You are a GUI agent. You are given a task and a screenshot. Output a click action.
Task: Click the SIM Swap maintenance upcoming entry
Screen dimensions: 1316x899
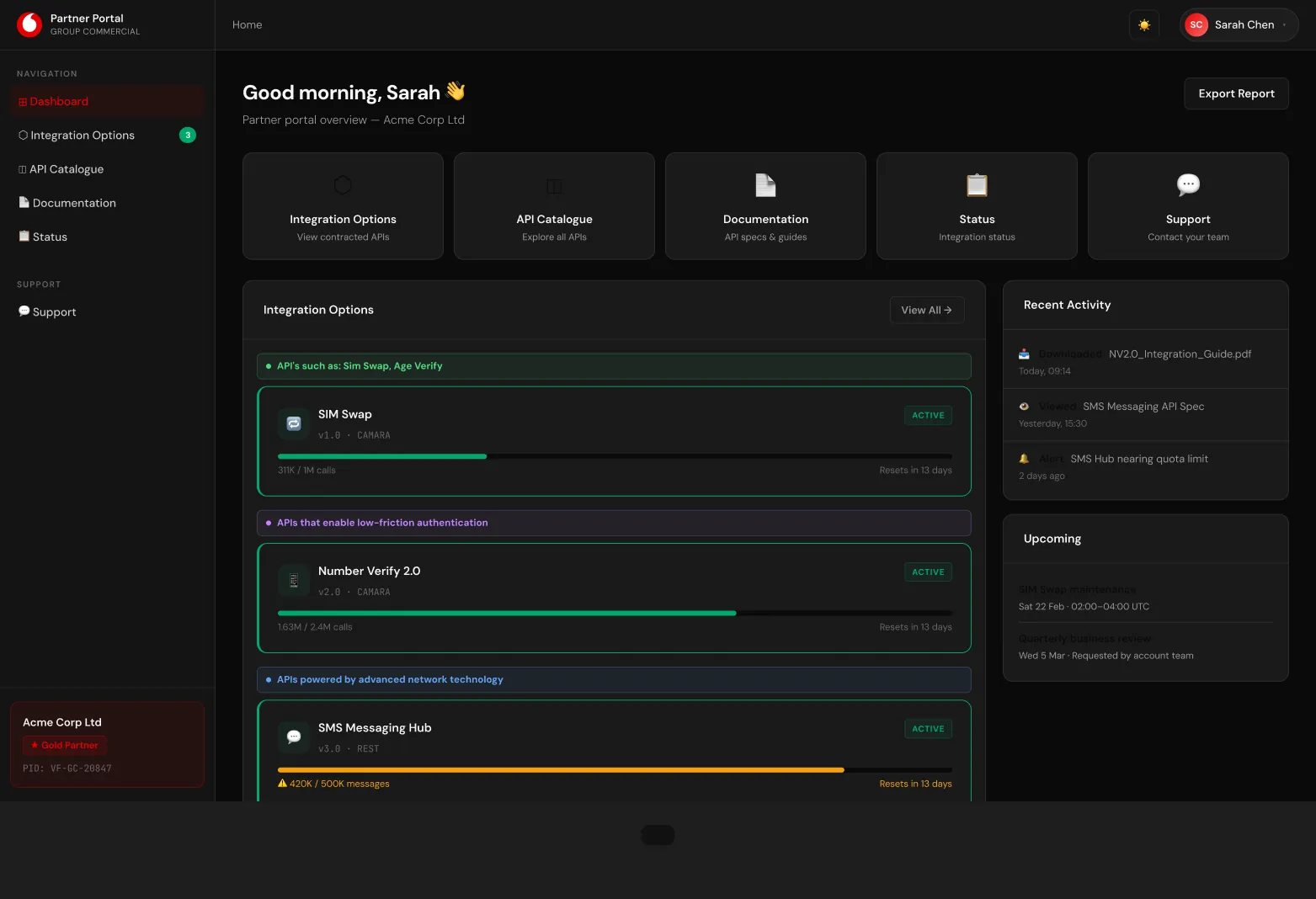click(x=1145, y=598)
